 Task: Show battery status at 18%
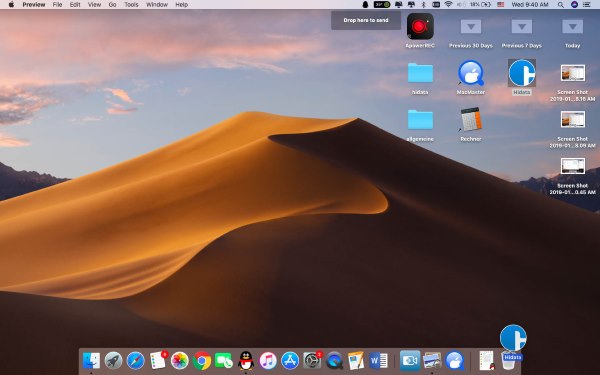point(480,5)
